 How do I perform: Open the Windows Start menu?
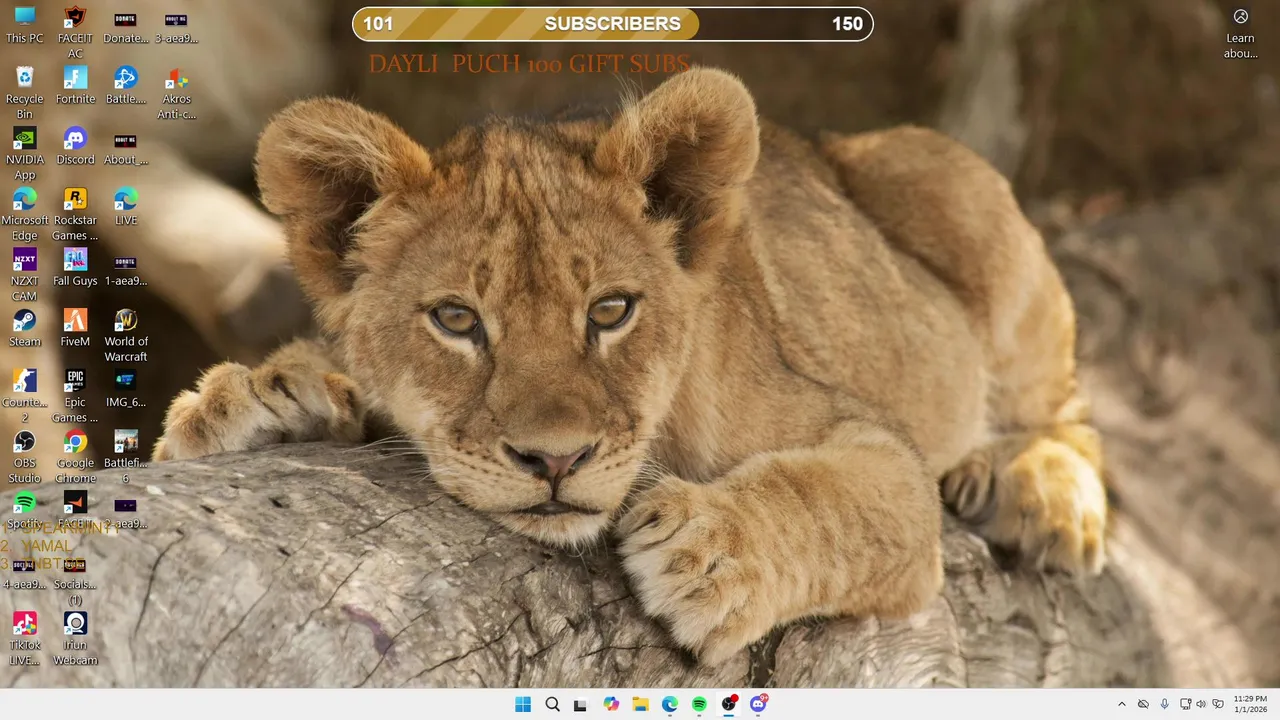coord(523,704)
